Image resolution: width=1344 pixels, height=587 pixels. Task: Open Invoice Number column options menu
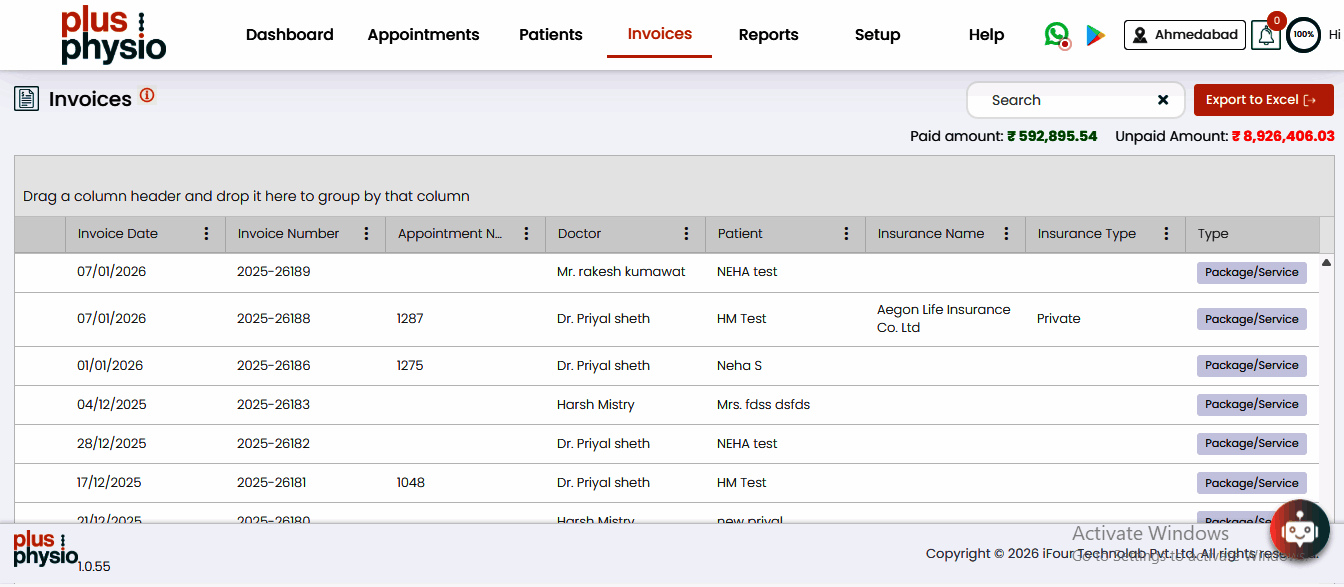click(x=367, y=234)
